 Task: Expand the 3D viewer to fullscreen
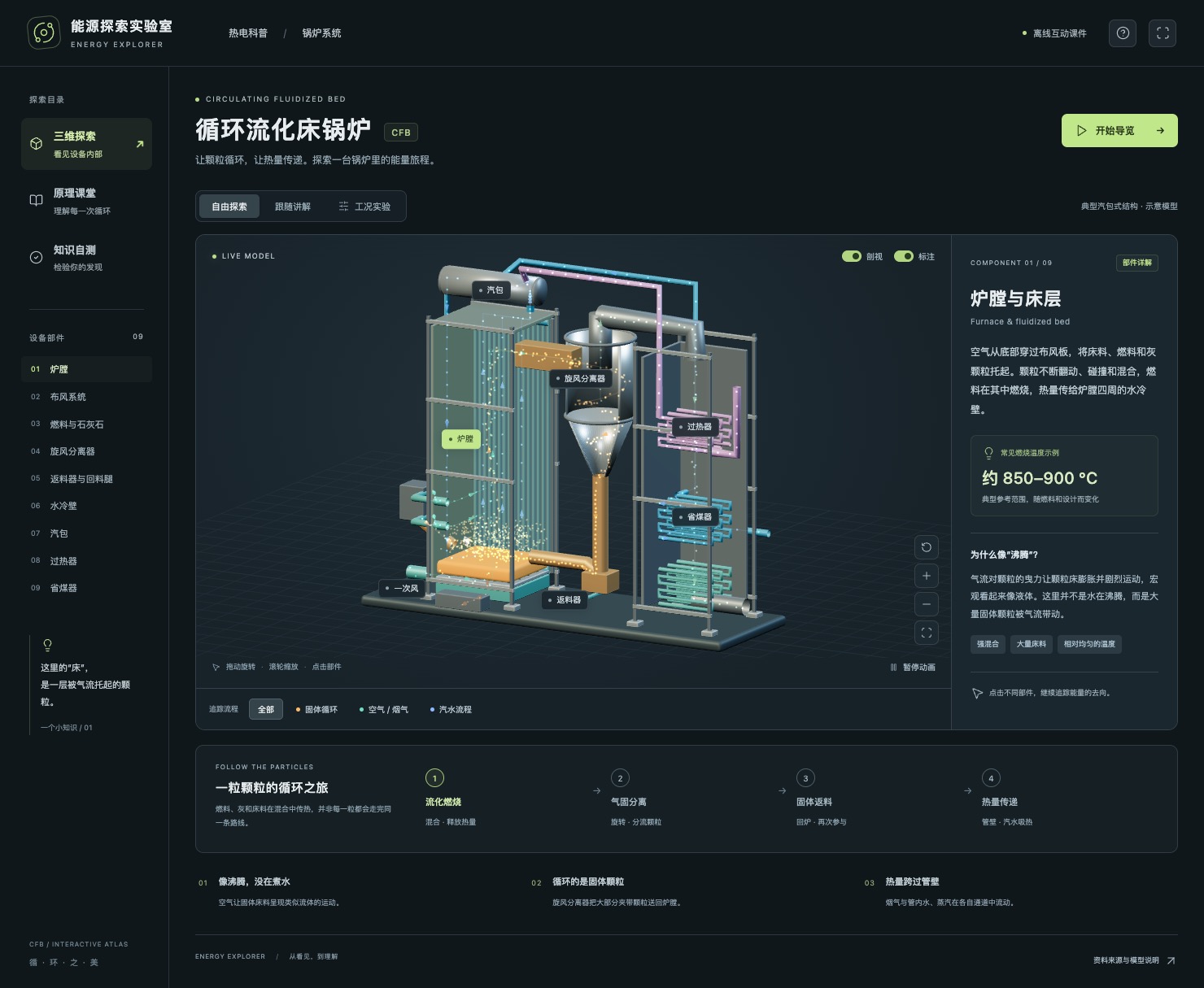(926, 633)
